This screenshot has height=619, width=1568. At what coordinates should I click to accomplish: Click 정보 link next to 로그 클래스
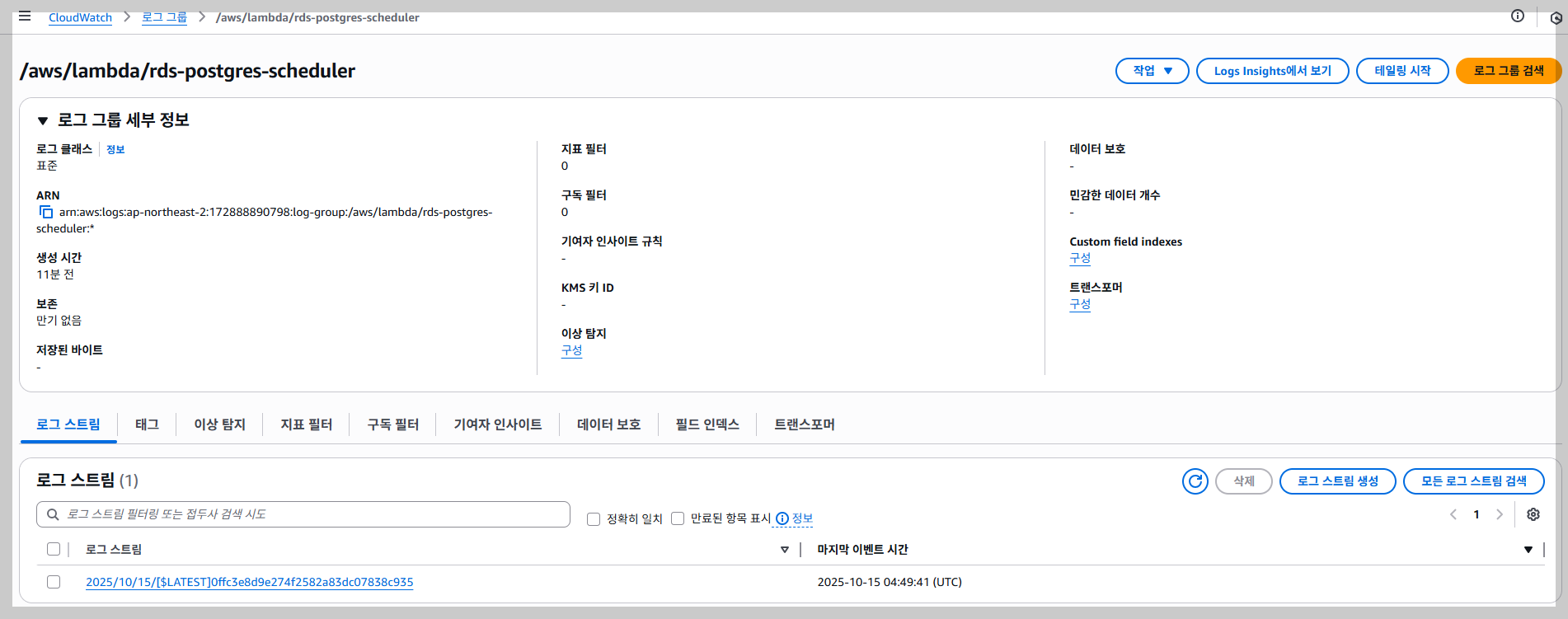[x=115, y=150]
